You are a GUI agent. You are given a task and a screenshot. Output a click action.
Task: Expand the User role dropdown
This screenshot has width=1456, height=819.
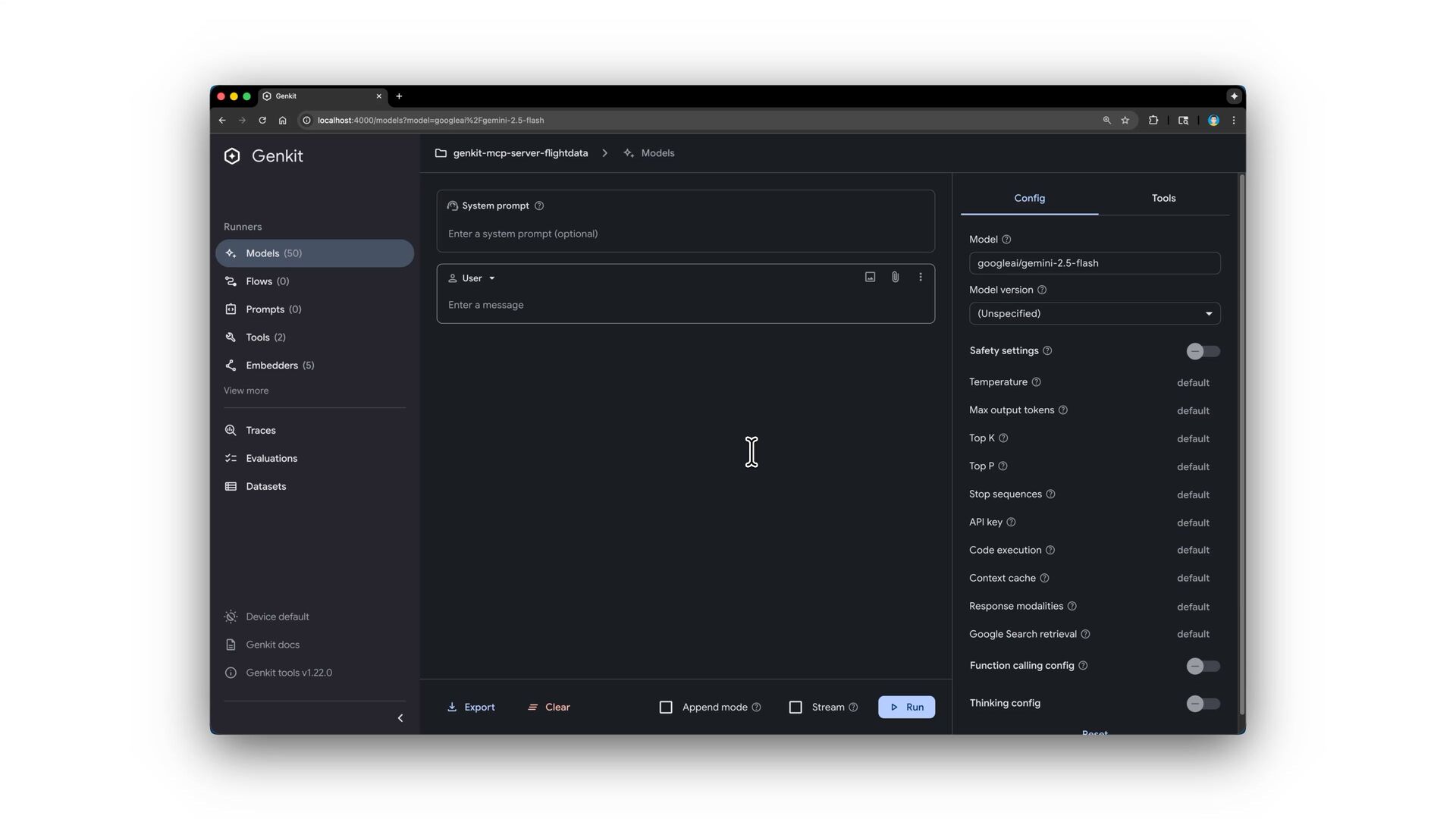pos(472,278)
